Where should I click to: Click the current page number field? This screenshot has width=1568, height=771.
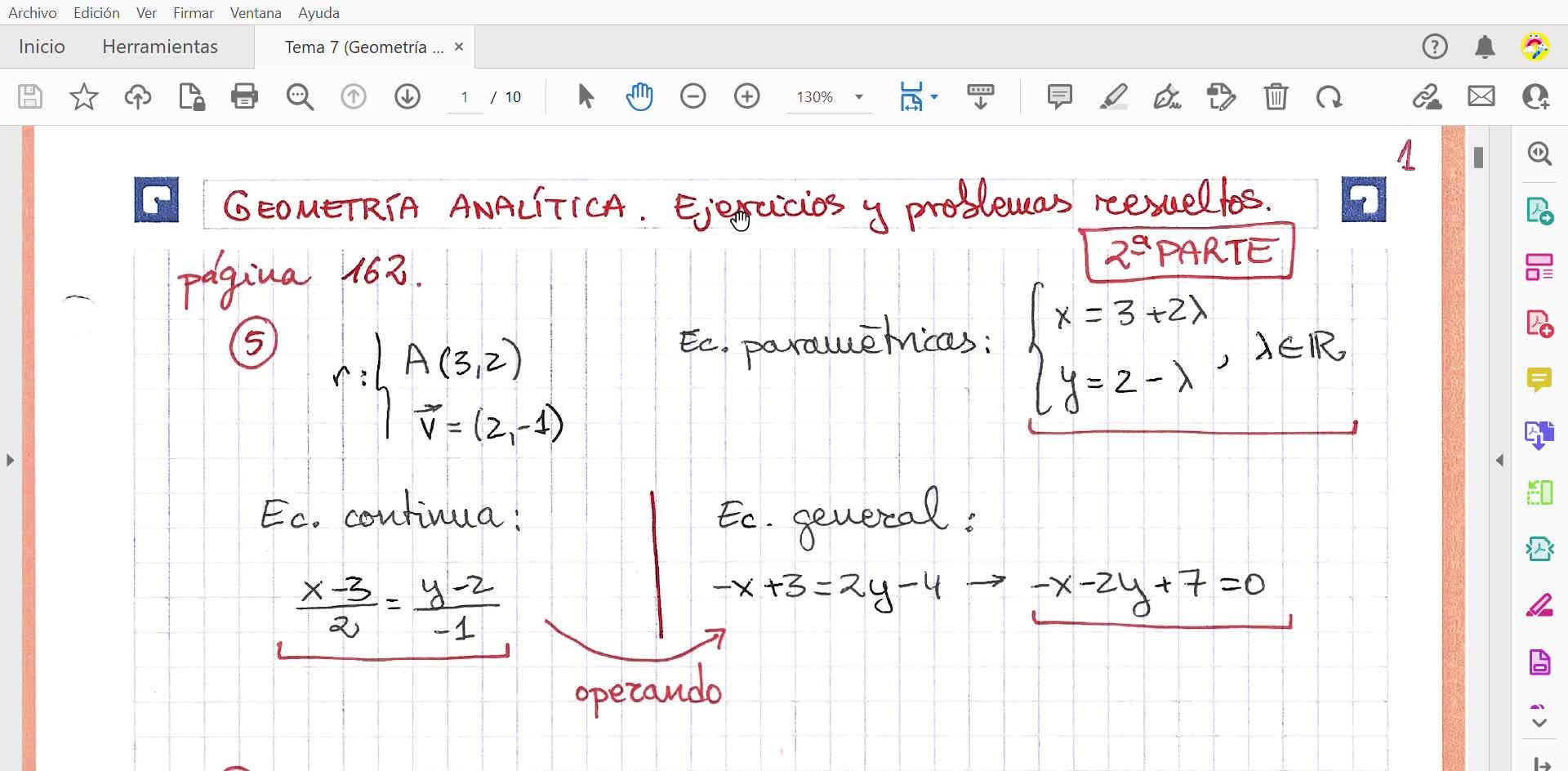(465, 97)
